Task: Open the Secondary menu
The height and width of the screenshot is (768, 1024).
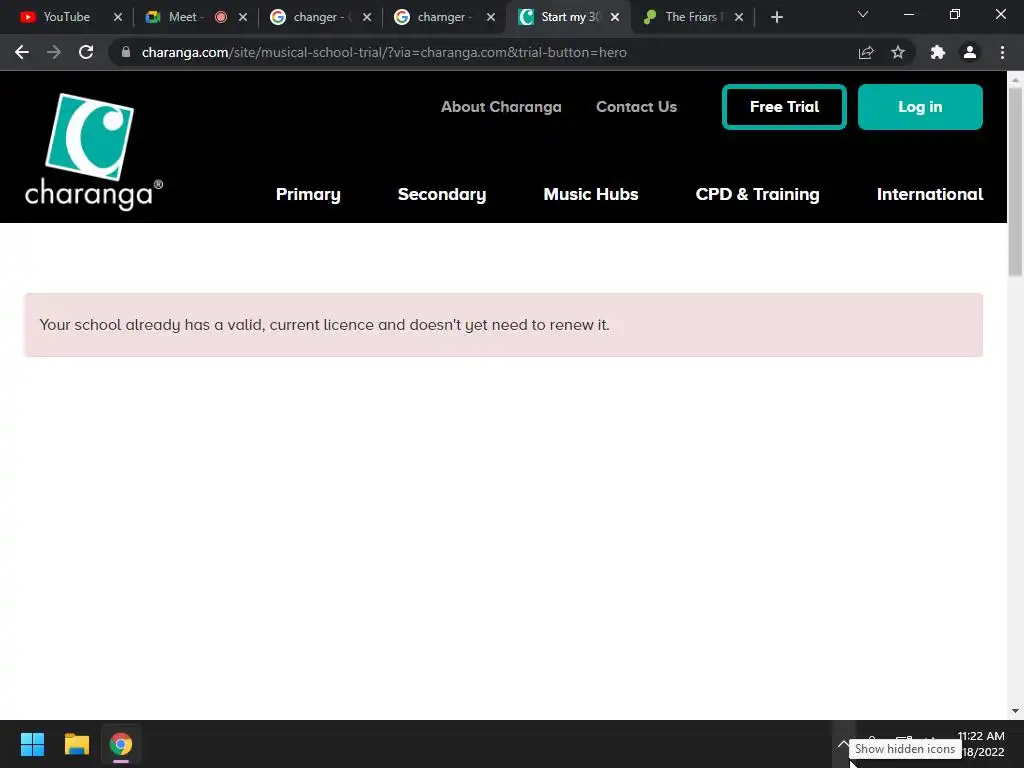Action: [442, 195]
